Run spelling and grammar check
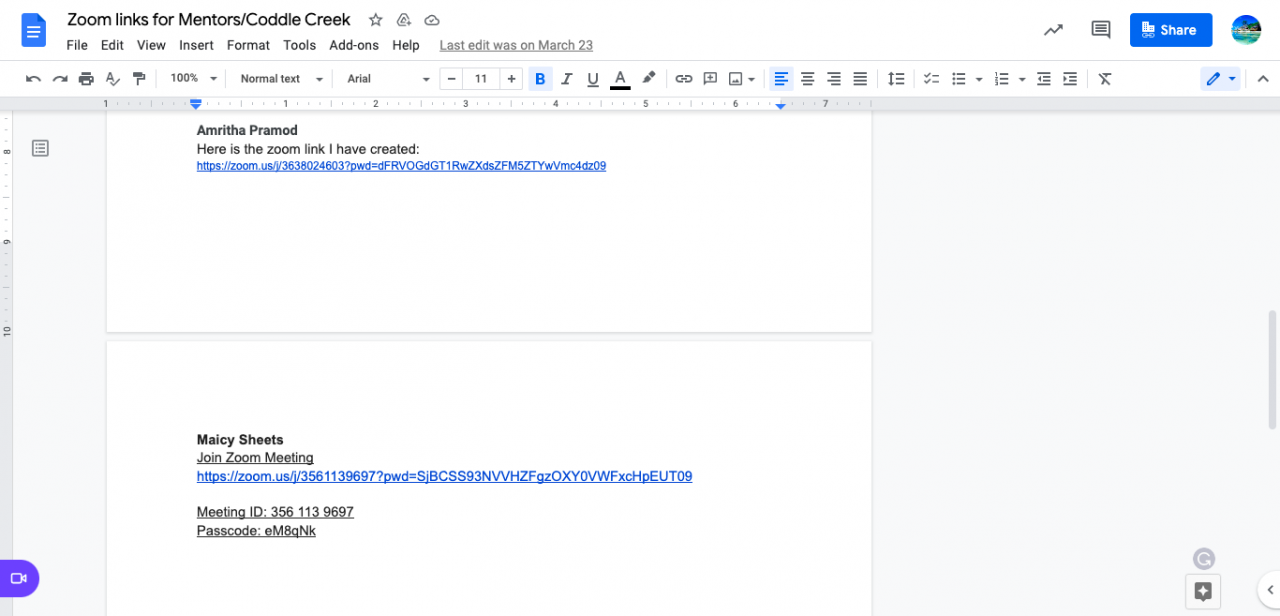 click(113, 79)
